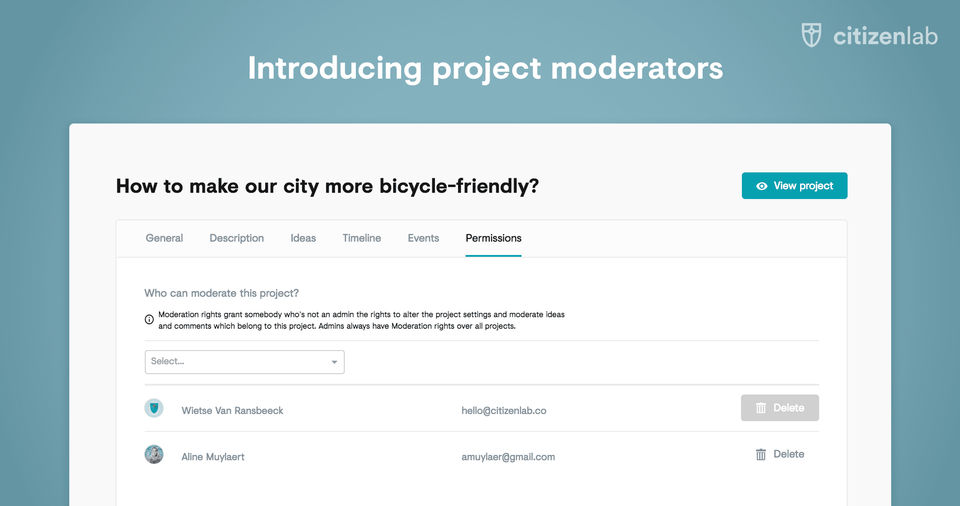Click the amuylaer@gmail.com email address
Viewport: 960px width, 506px height.
tap(508, 457)
